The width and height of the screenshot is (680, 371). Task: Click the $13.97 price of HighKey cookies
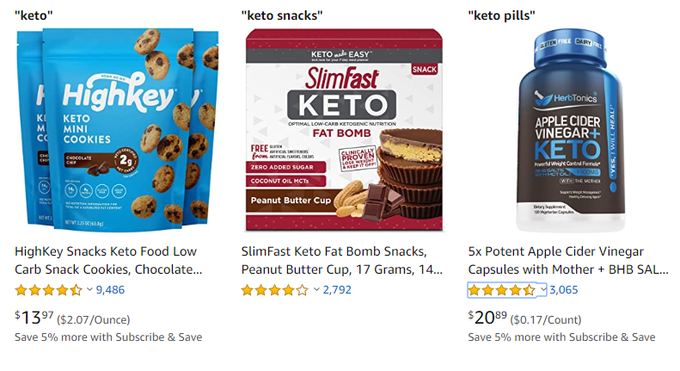34,318
